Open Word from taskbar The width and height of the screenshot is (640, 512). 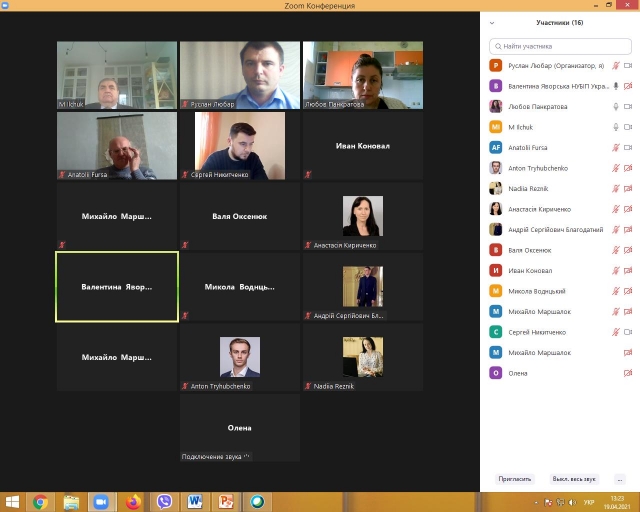195,502
